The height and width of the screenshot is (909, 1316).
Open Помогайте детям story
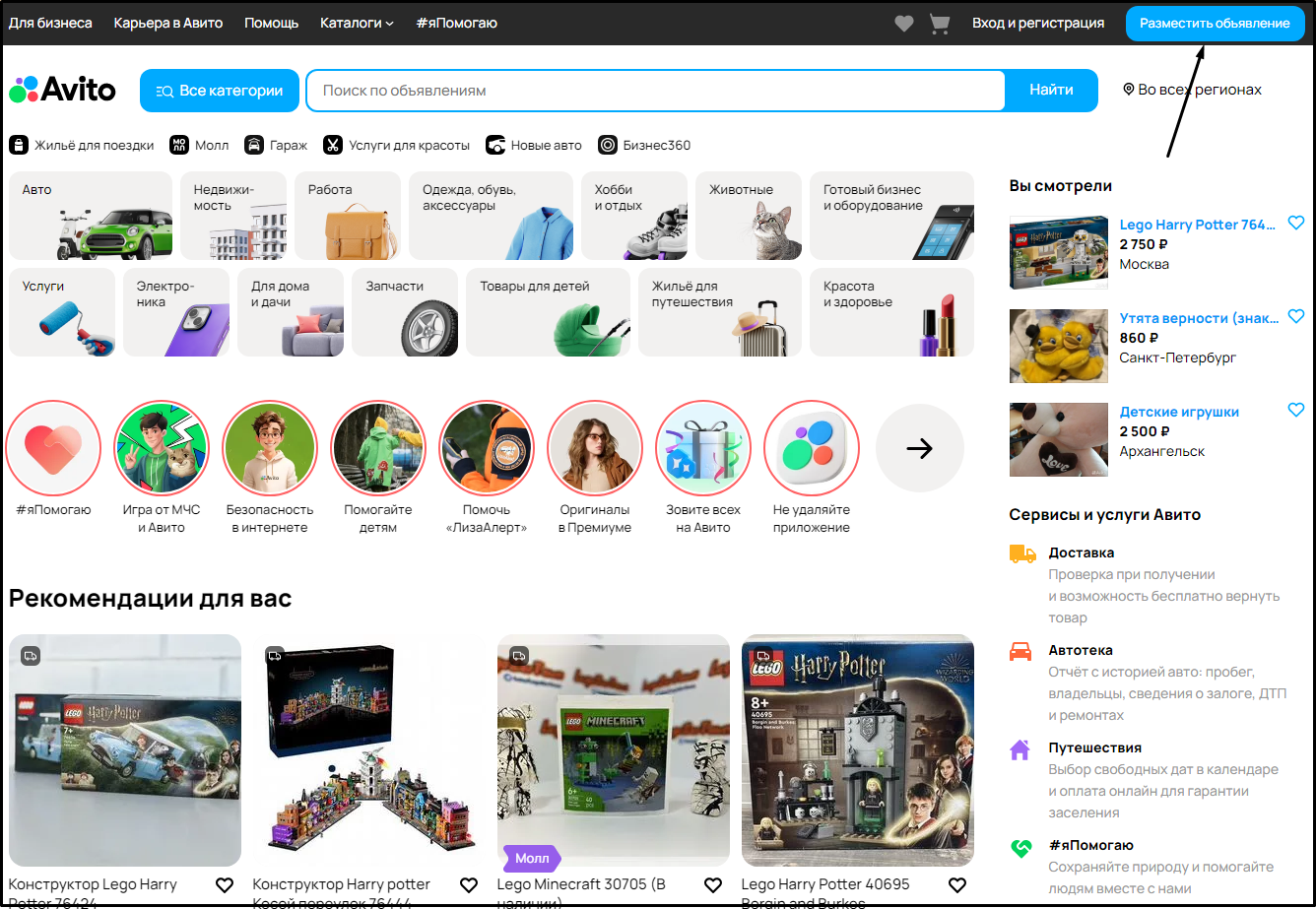378,447
